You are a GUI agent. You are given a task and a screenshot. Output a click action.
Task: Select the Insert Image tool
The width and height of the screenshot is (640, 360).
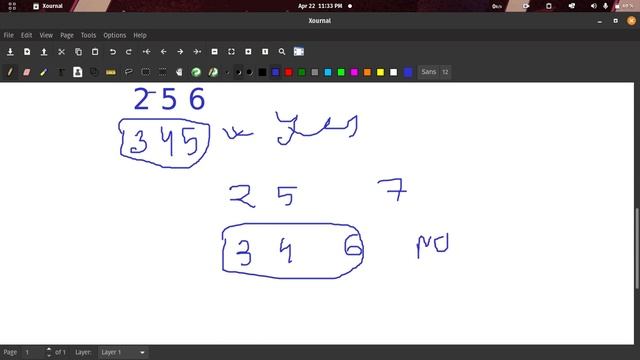77,72
